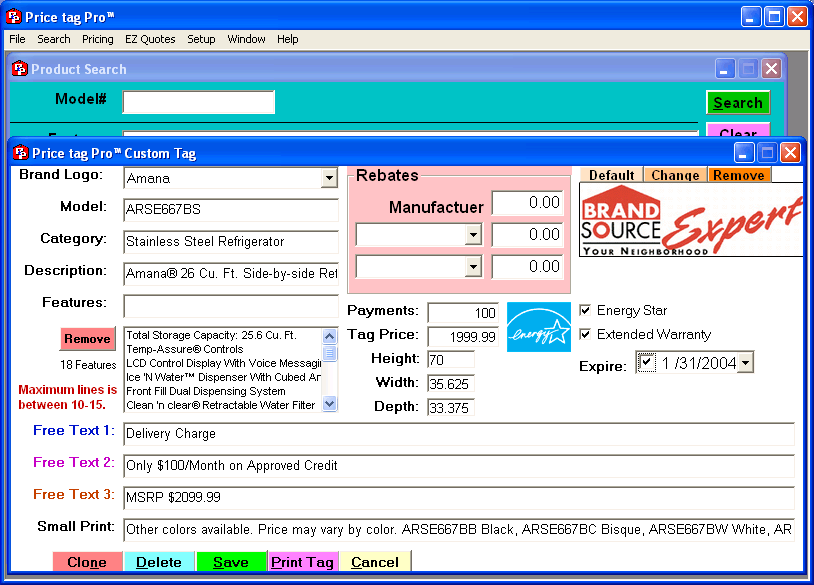Click the features list scroll up arrow
Viewport: 814px width, 585px height.
[x=329, y=336]
